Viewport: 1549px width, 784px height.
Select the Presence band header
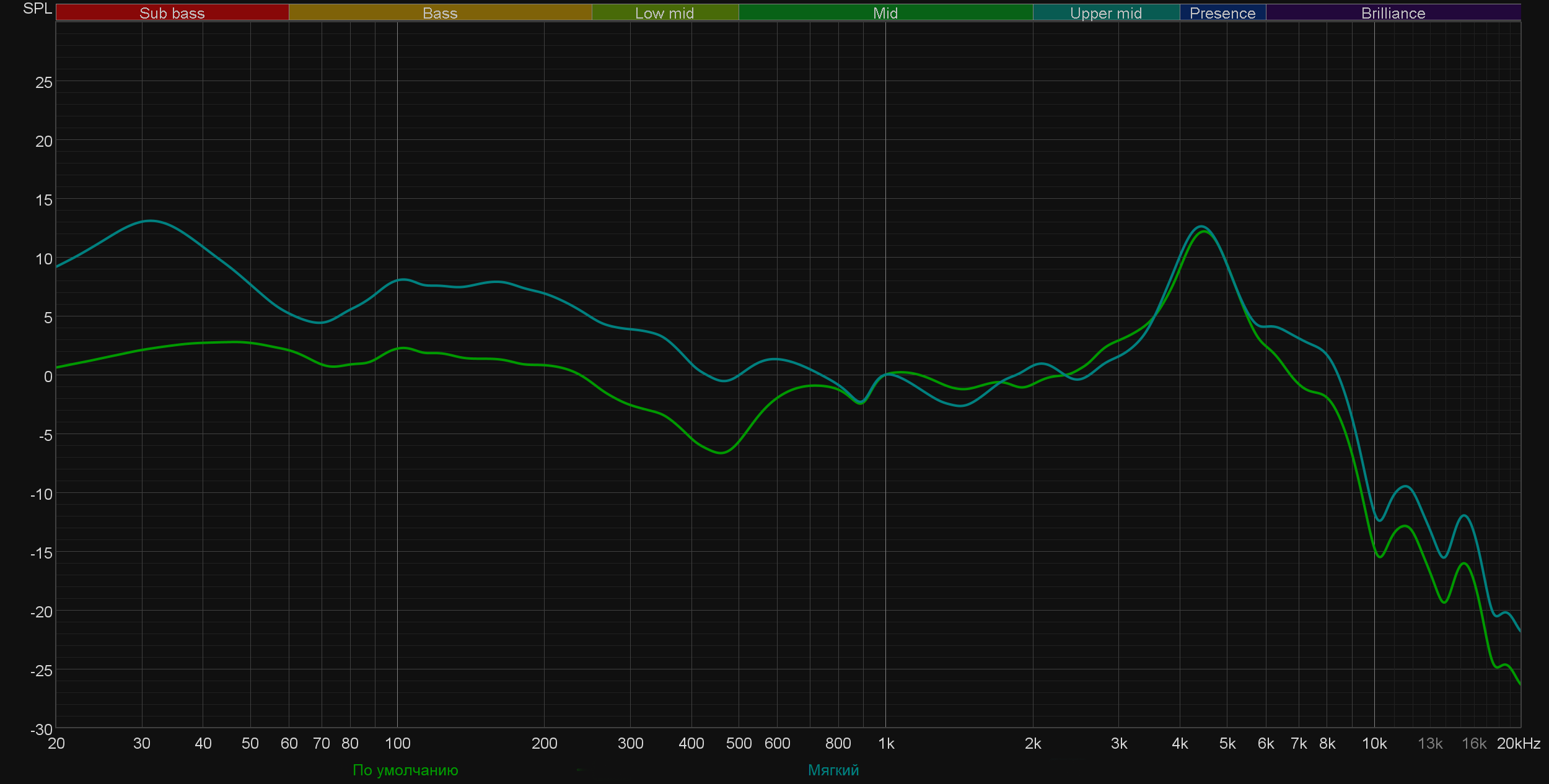[1222, 13]
